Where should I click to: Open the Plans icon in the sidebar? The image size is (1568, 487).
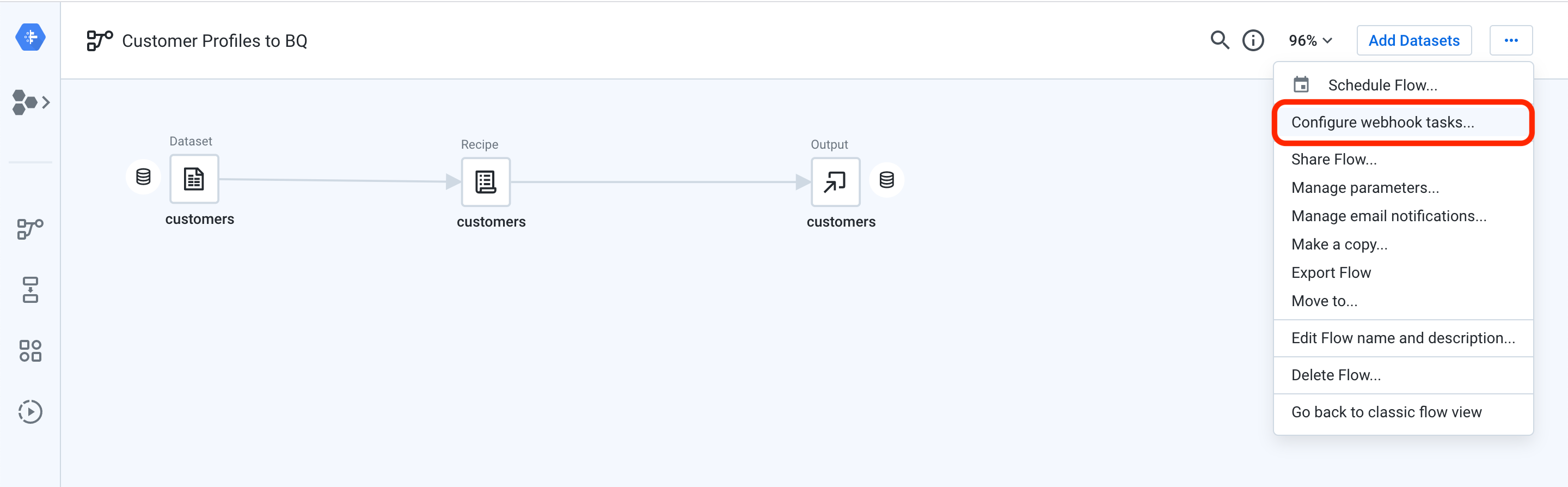30,290
